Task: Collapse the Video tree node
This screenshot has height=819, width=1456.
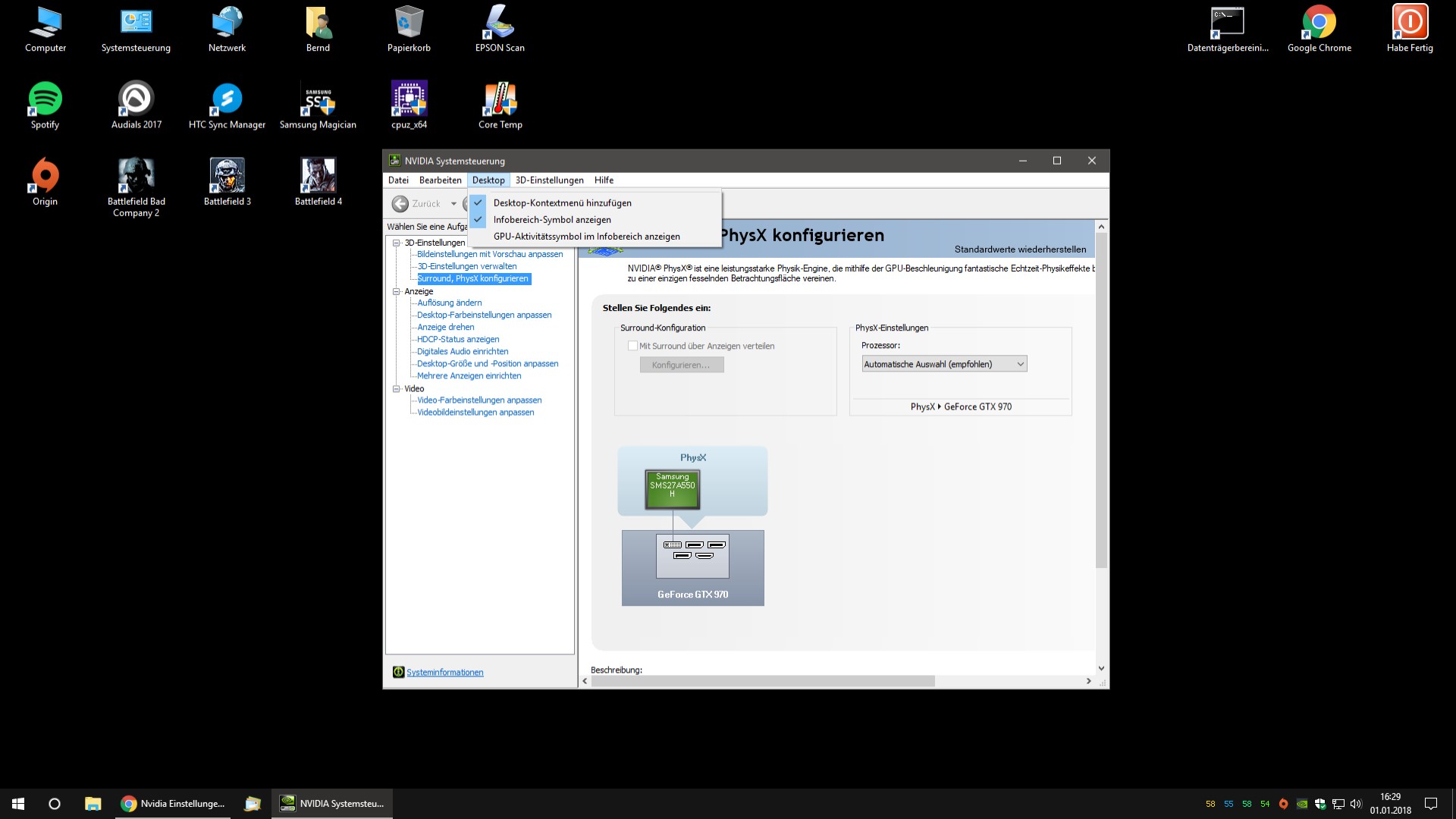Action: coord(396,389)
